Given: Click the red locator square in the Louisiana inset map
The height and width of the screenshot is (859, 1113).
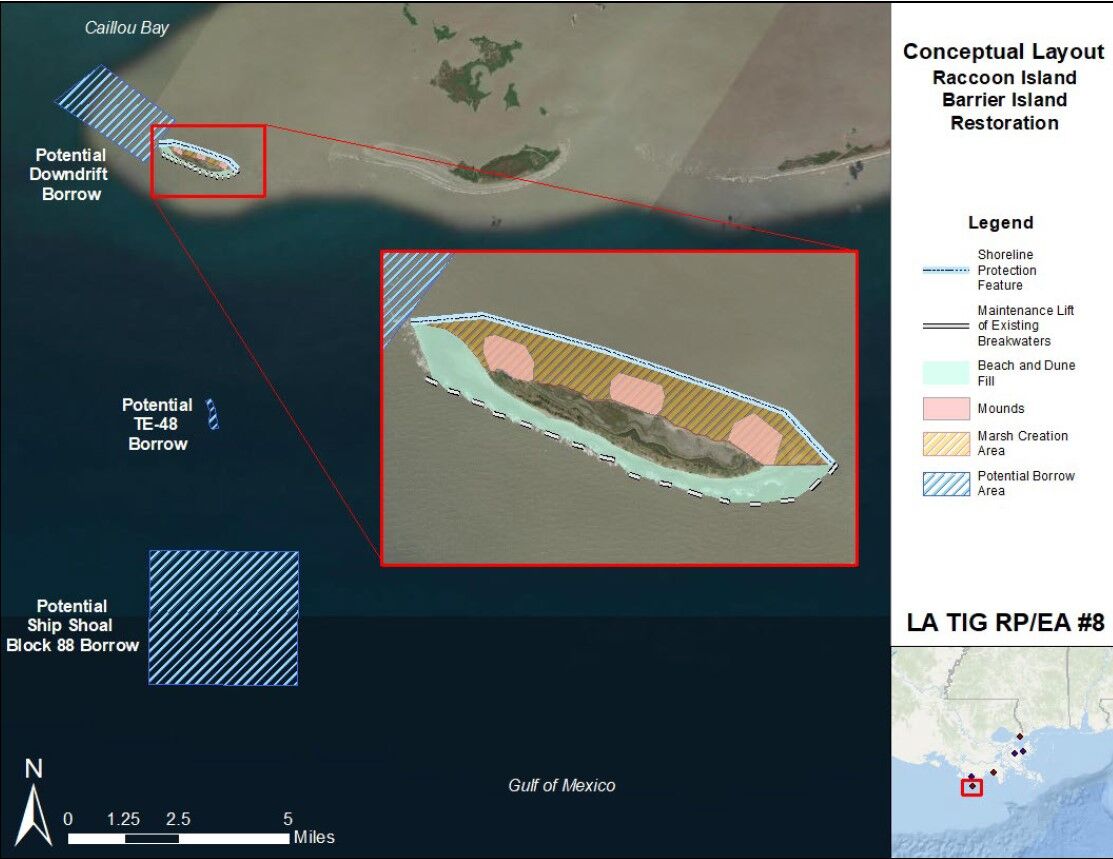Looking at the screenshot, I should (x=971, y=787).
